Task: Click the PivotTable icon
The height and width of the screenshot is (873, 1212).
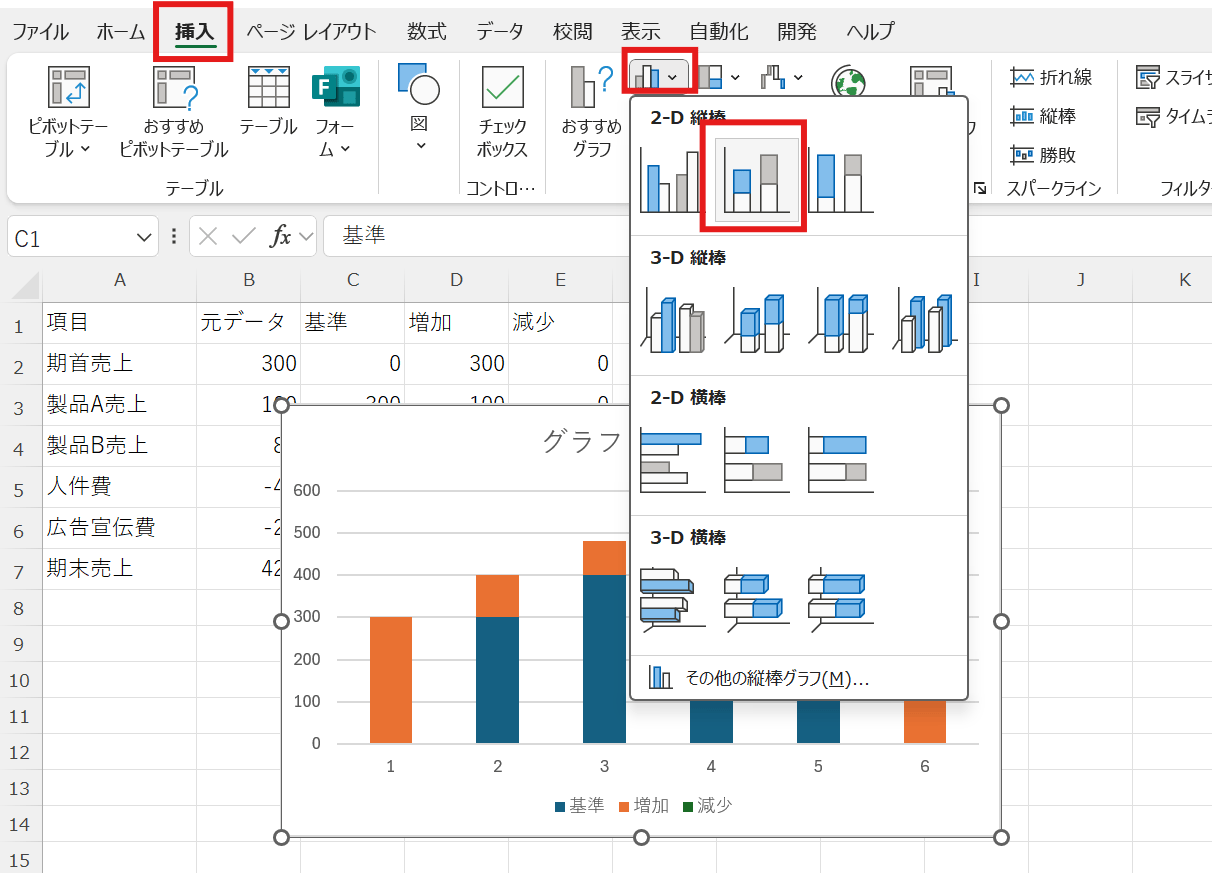Action: coord(69,88)
